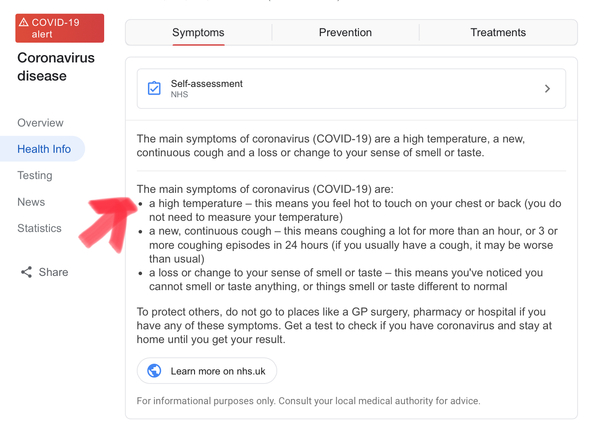The image size is (600, 430).
Task: Open the Self-assessment NHS card
Action: [x=351, y=89]
